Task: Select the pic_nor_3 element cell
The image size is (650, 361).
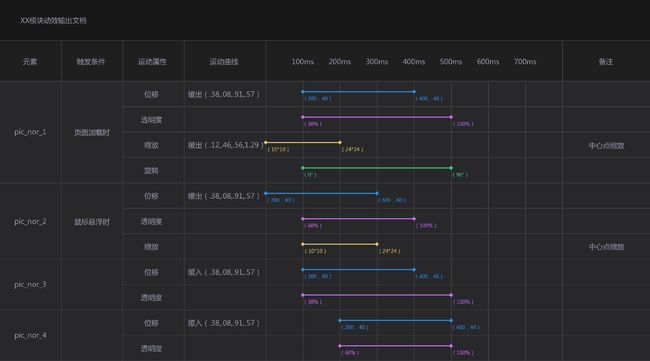Action: tap(30, 285)
